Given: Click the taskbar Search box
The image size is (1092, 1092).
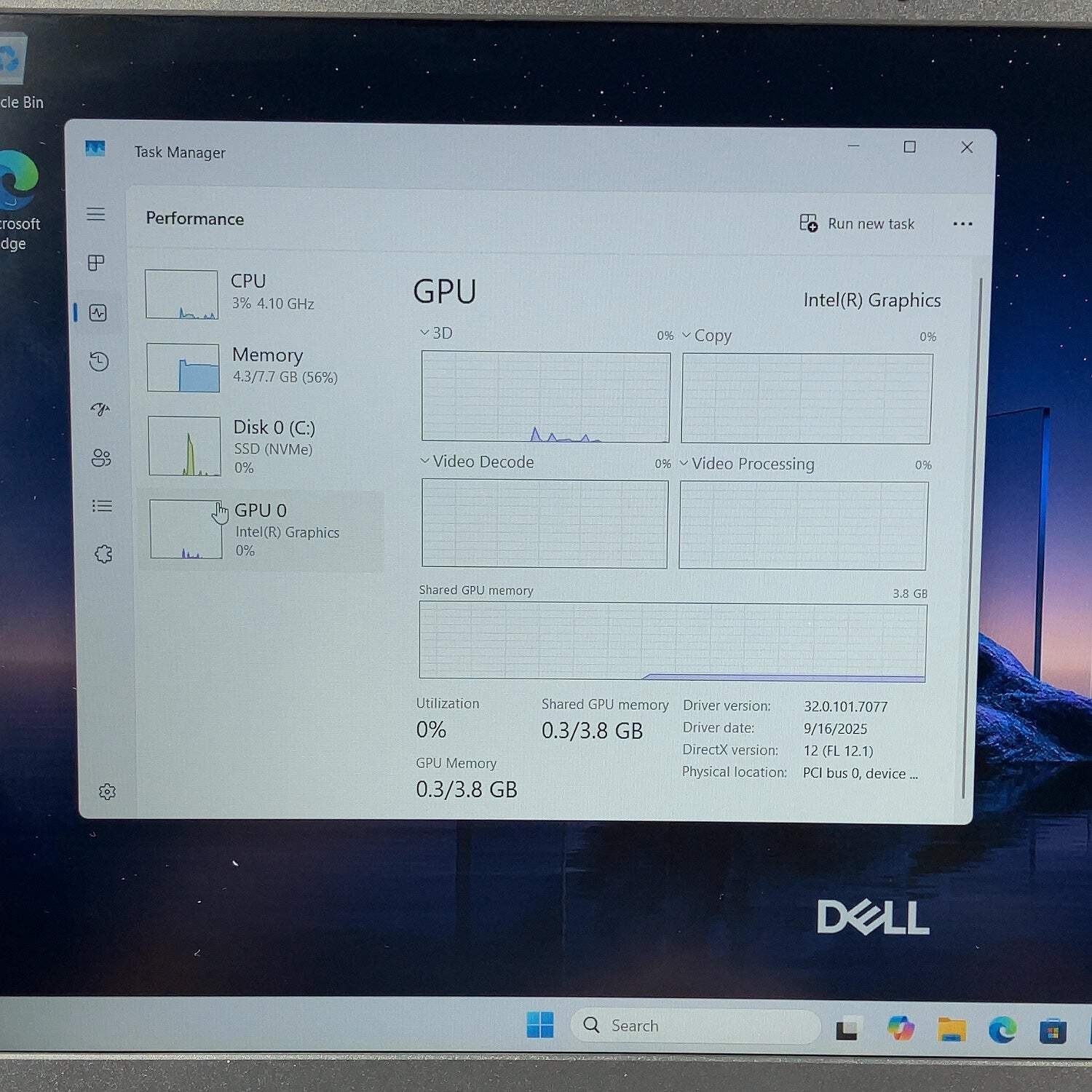Looking at the screenshot, I should click(x=695, y=1026).
